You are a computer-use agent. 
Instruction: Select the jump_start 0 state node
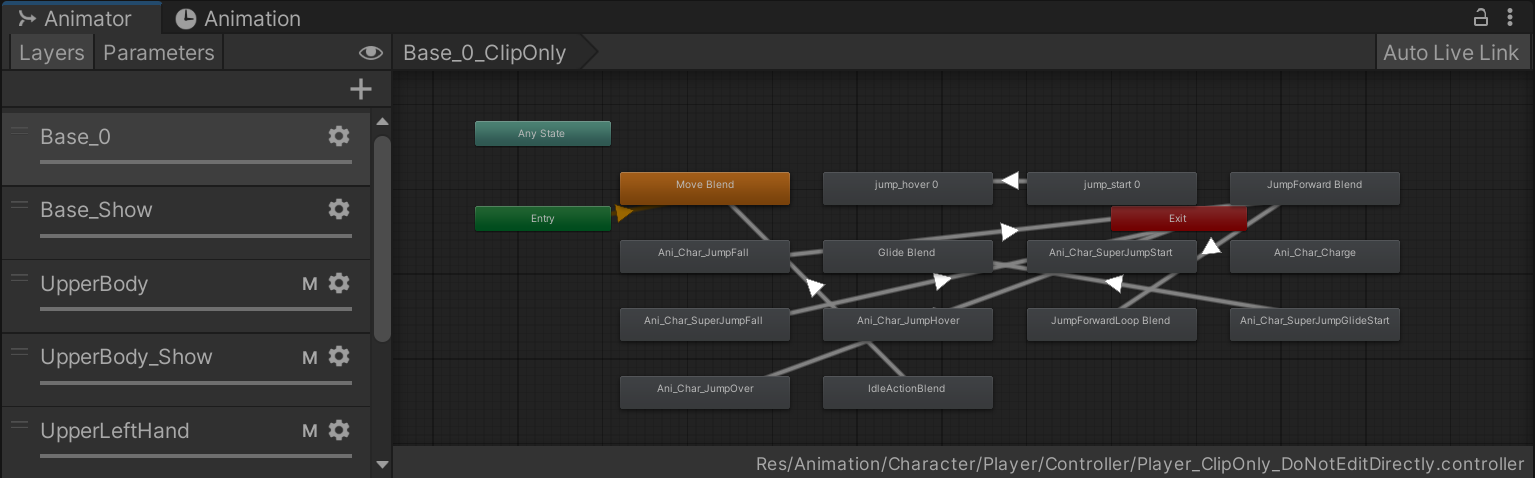pos(1112,188)
